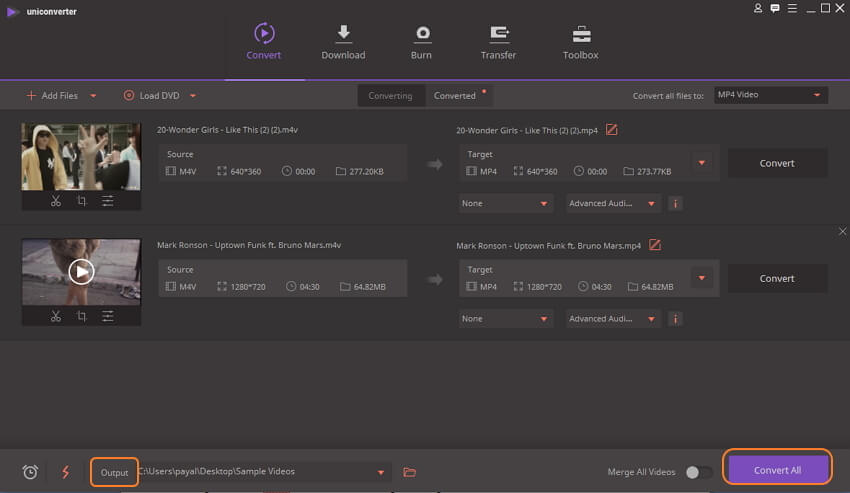This screenshot has width=850, height=493.
Task: Click Convert button for Uptown Funk video
Action: [x=777, y=278]
